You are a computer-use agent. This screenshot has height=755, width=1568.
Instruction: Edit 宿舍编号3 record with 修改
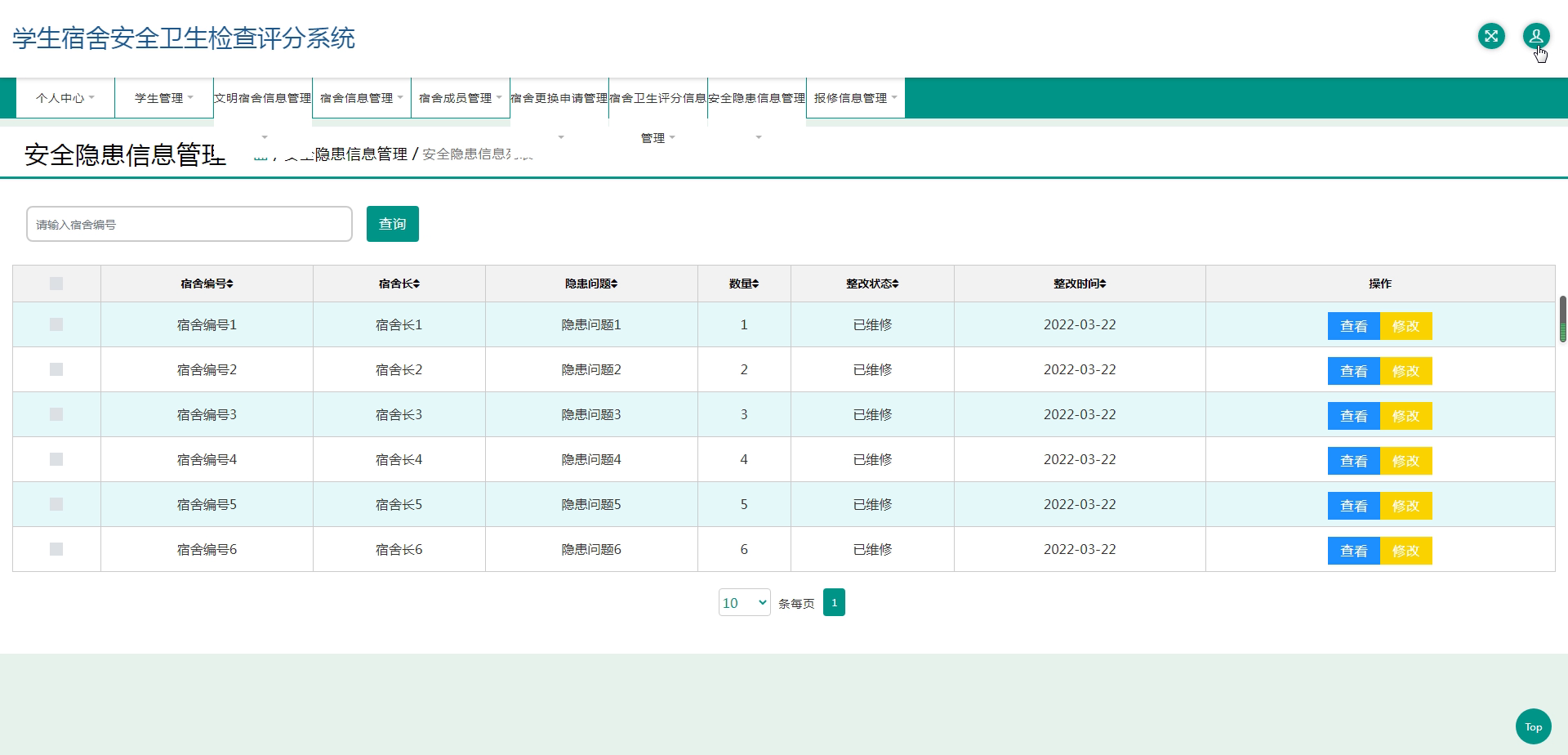pos(1405,416)
